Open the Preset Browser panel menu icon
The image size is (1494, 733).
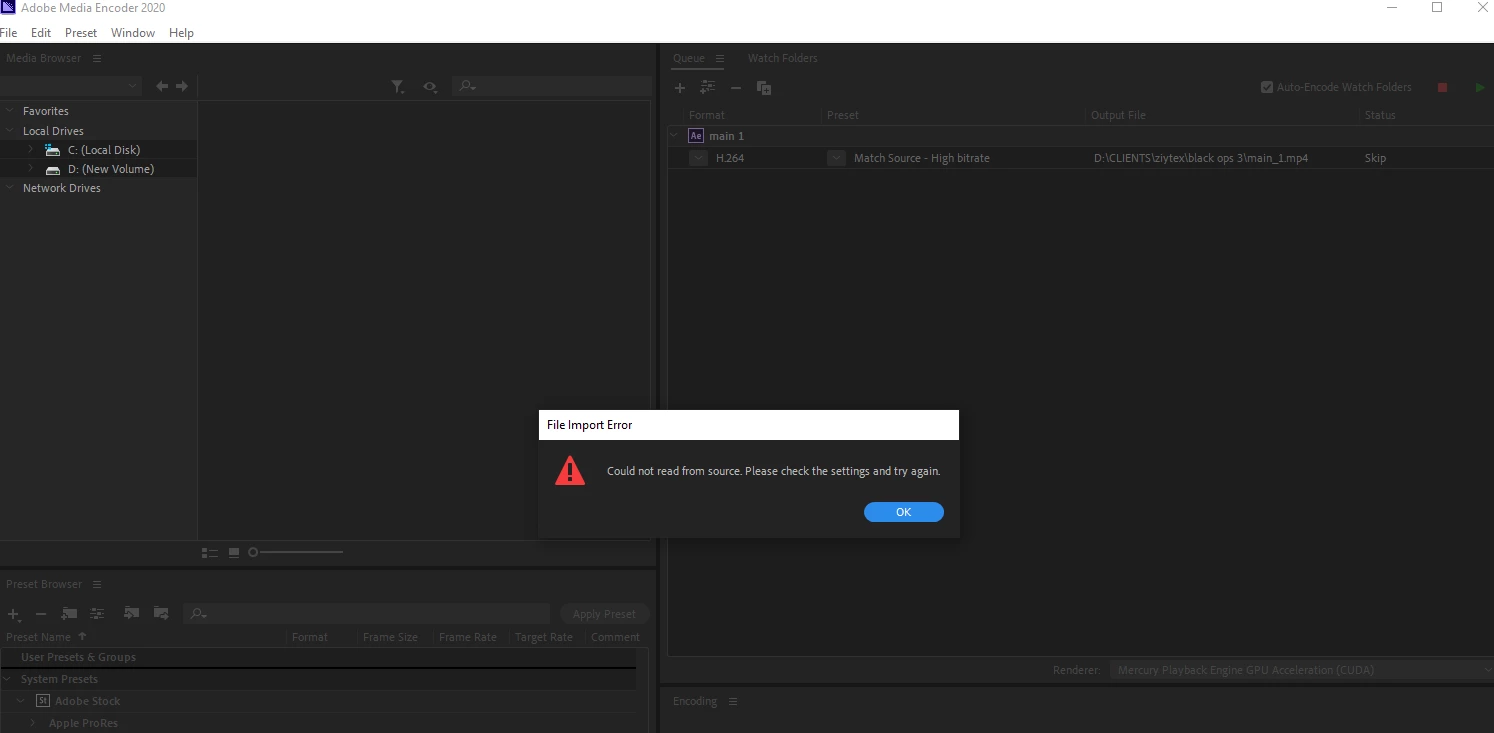(x=97, y=584)
